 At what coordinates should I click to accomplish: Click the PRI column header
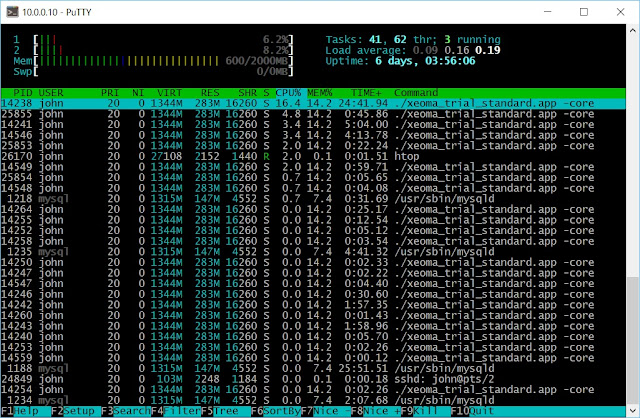[x=110, y=93]
